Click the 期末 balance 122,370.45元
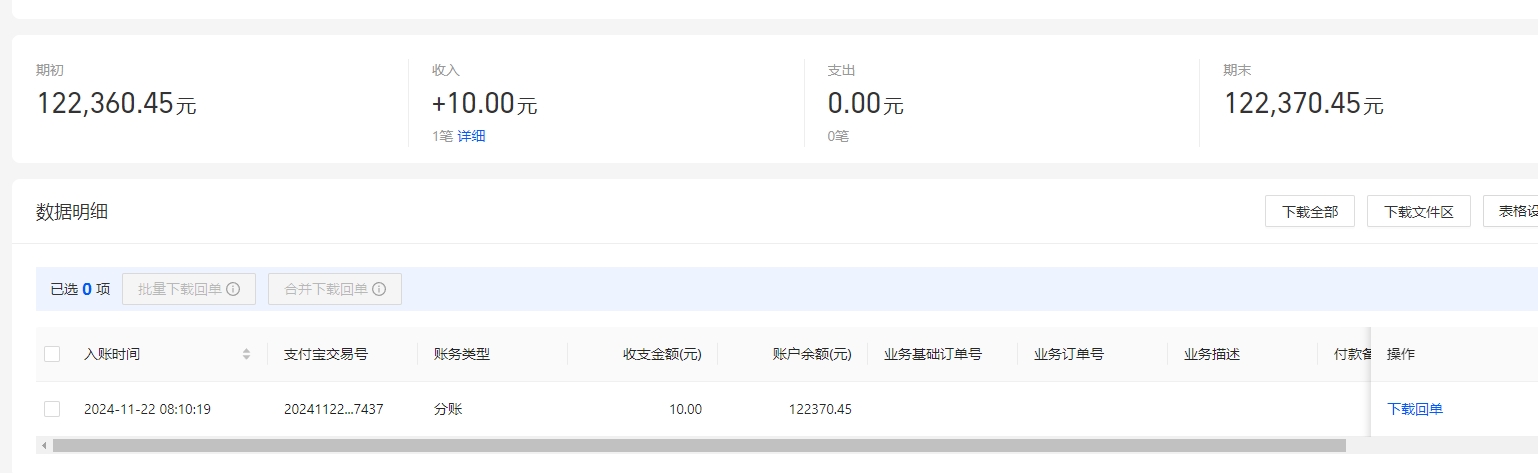The width and height of the screenshot is (1538, 473). [1304, 103]
